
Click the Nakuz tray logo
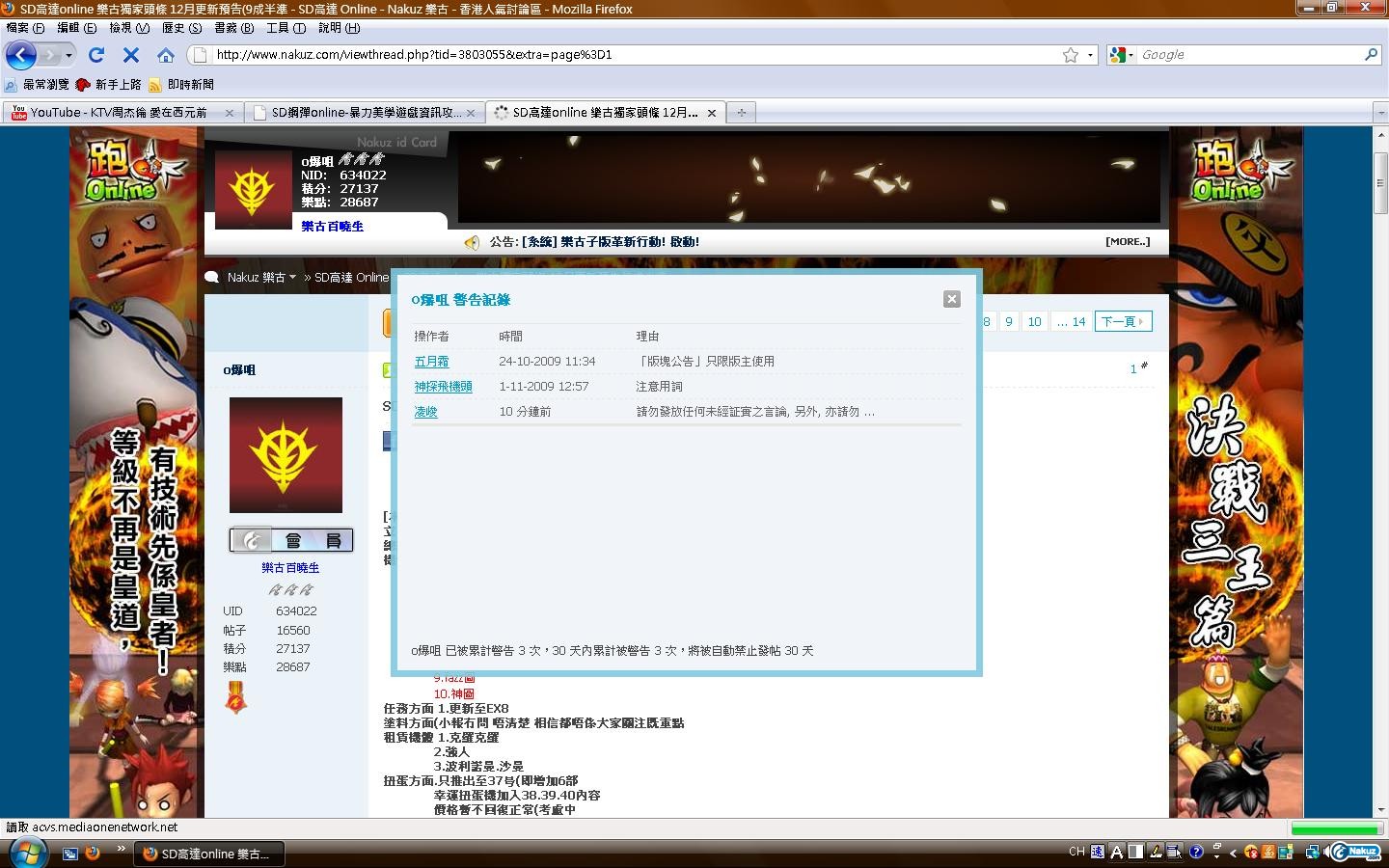pyautogui.click(x=1356, y=852)
